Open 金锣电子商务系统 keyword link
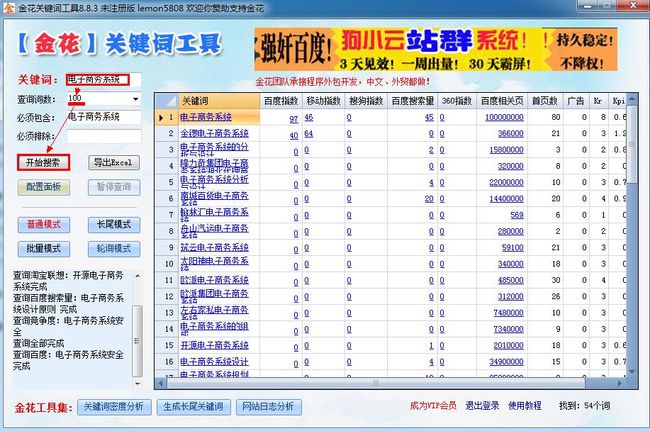Image resolution: width=650 pixels, height=431 pixels. coord(214,133)
